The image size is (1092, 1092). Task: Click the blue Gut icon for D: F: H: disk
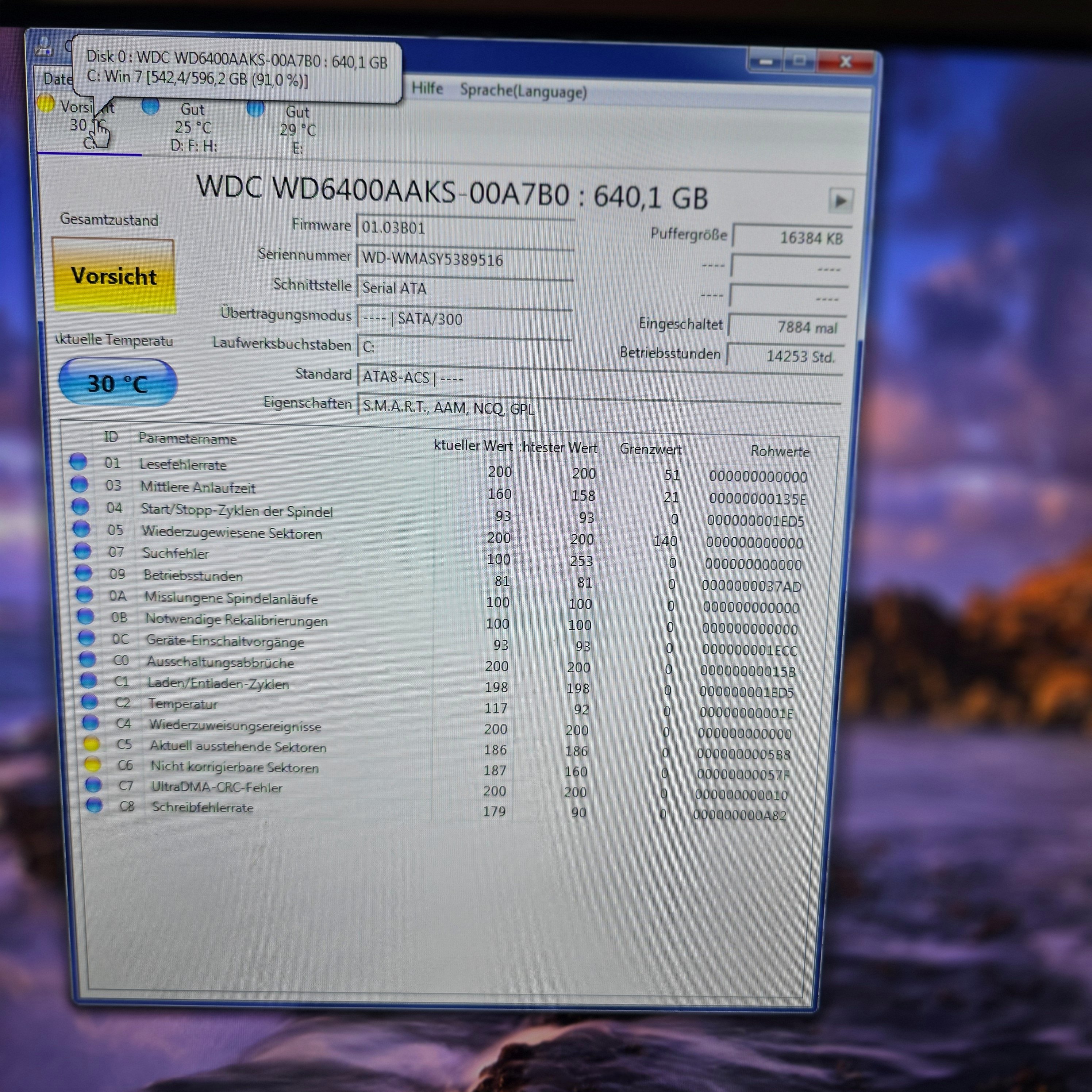(x=150, y=106)
